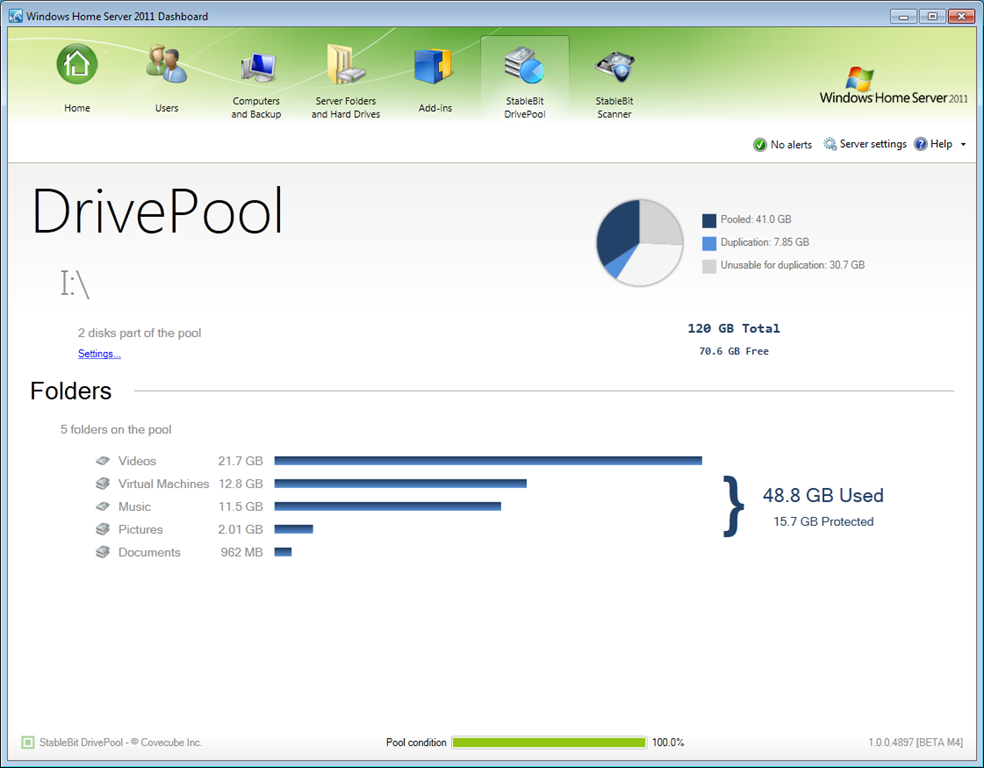Click the Unusable for duplication gray swatch
The image size is (984, 768).
click(709, 266)
